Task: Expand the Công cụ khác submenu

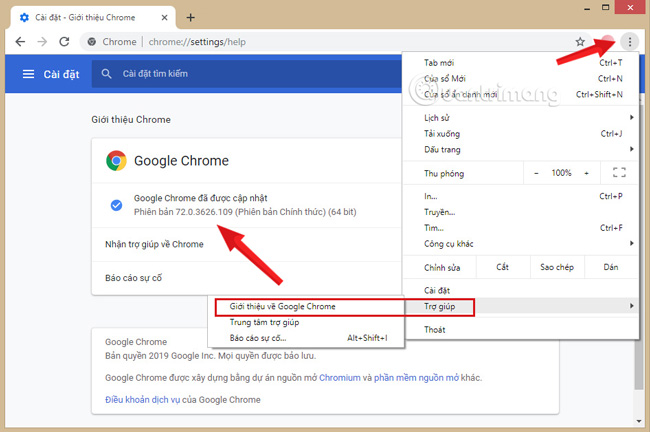Action: 521,243
